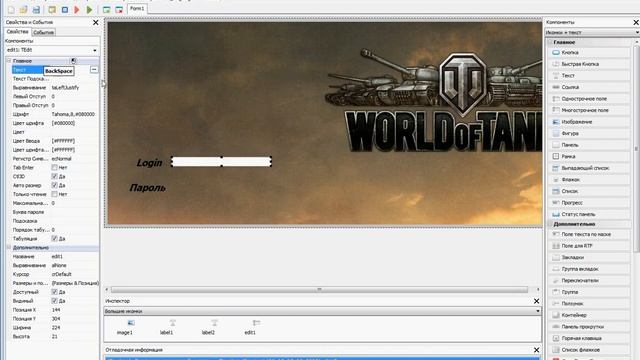The image size is (640, 360).
Task: Click the yellow toolbar icon after Save
Action: [x=52, y=9]
